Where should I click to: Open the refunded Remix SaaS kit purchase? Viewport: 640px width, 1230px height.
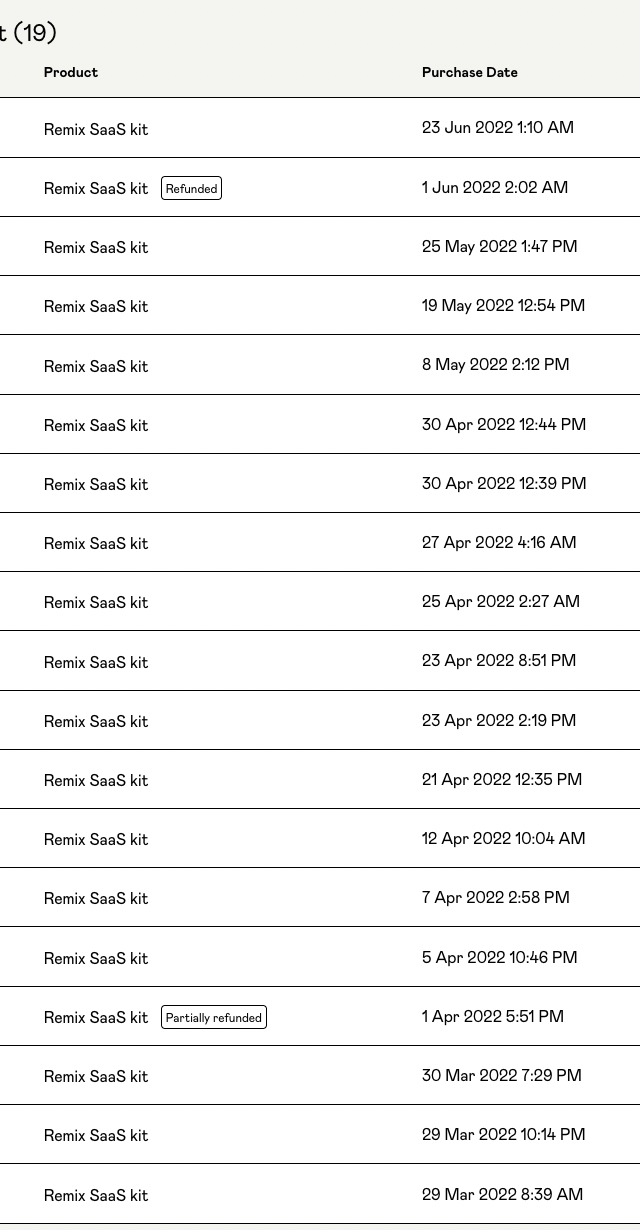pyautogui.click(x=320, y=187)
